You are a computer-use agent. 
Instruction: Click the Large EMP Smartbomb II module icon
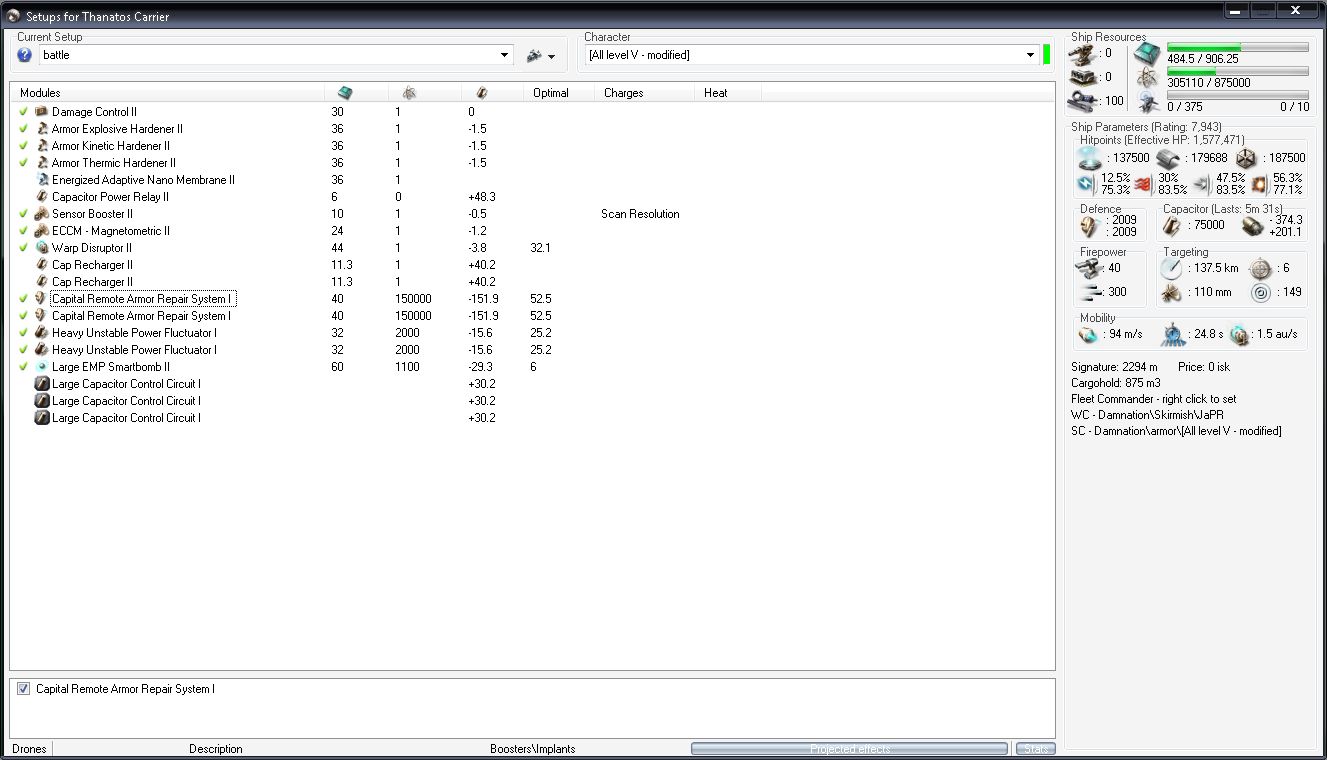point(42,367)
